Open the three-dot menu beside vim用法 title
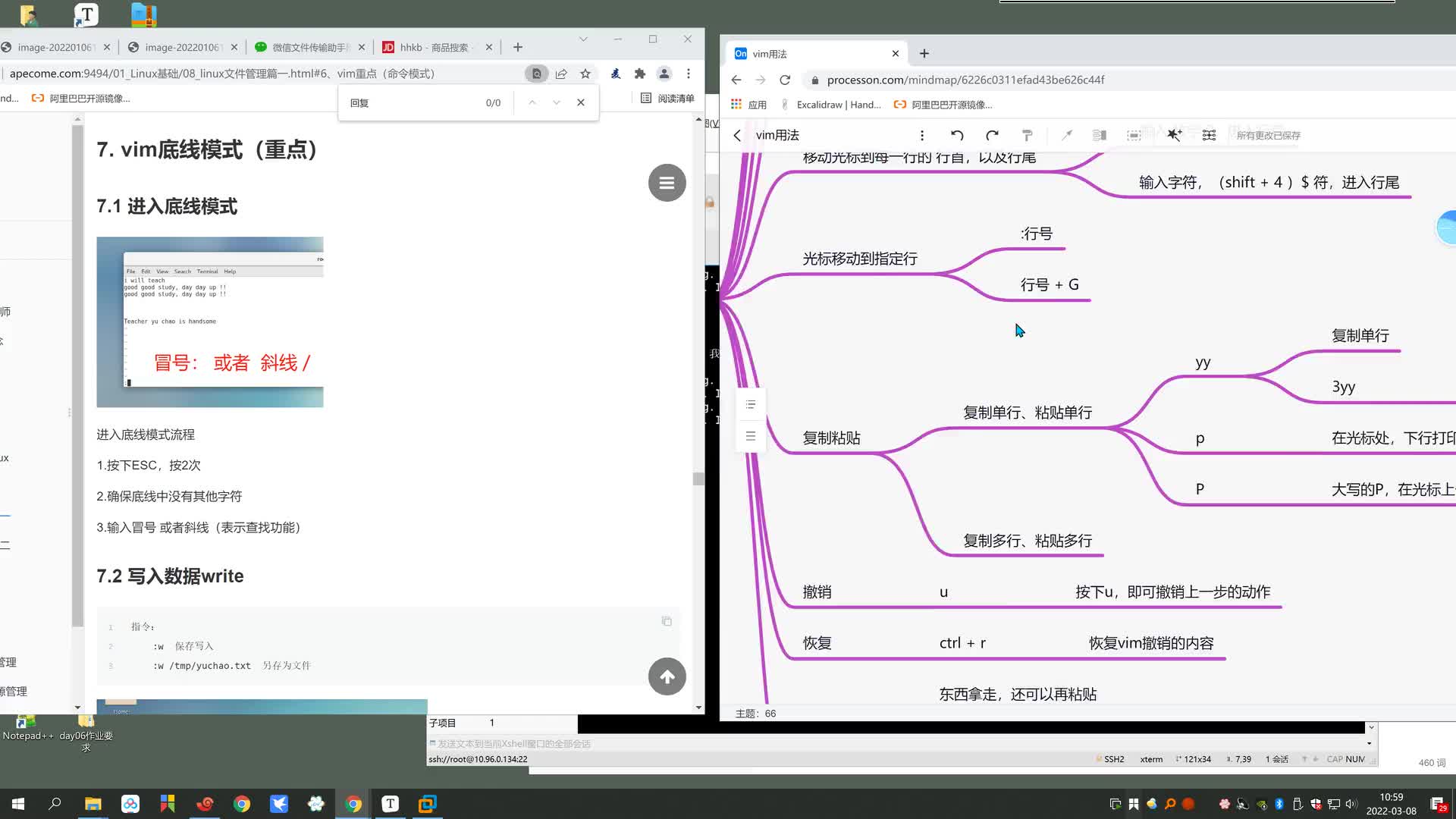 pos(922,135)
